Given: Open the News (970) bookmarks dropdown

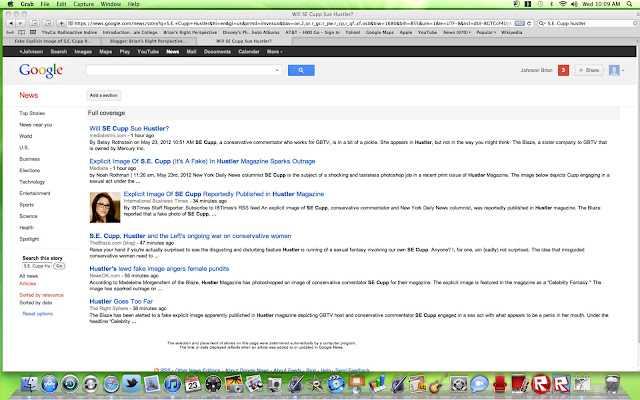Looking at the screenshot, I should tap(456, 32).
